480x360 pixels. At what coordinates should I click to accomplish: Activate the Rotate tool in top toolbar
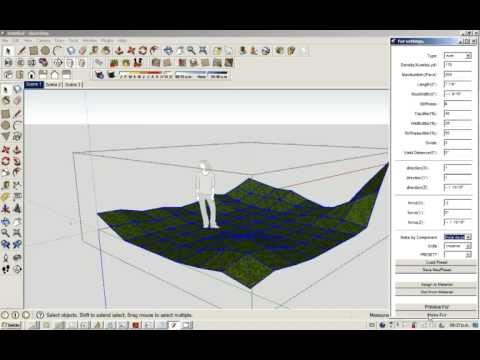[143, 51]
